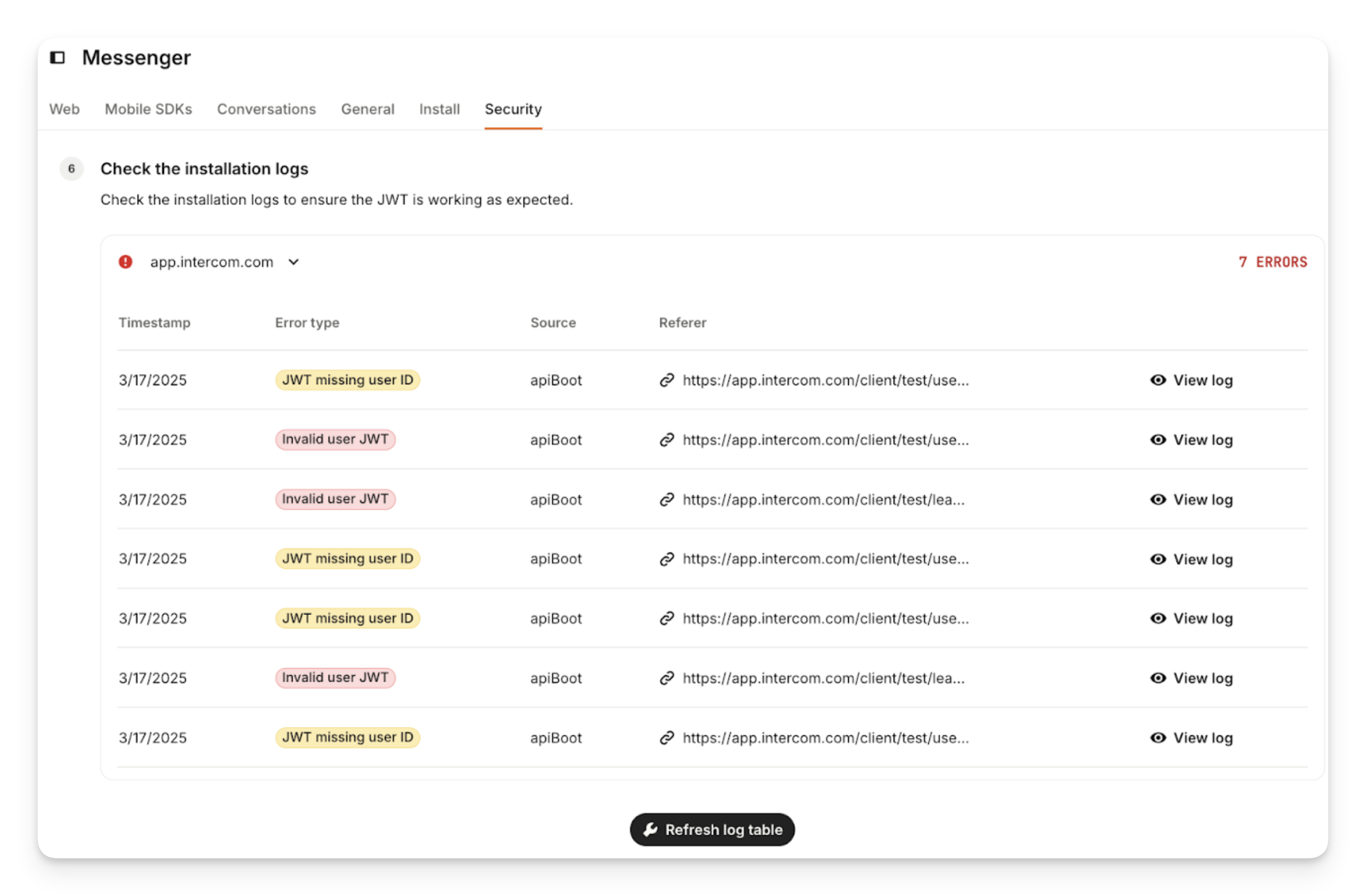Expand the app.intercom.com domain chevron
The width and height of the screenshot is (1366, 896).
click(294, 262)
